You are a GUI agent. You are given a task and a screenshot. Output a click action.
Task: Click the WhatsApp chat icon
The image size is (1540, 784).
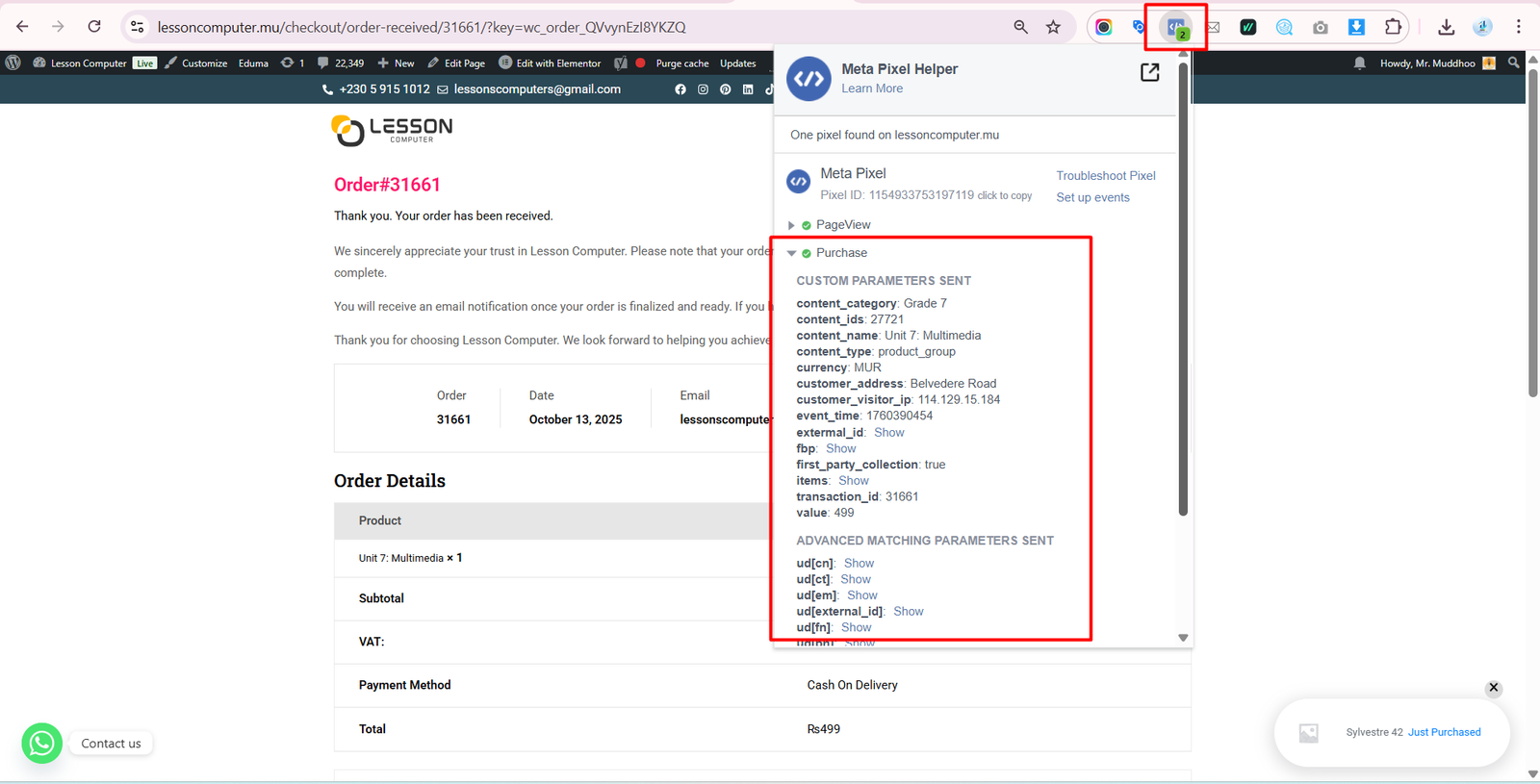tap(42, 743)
